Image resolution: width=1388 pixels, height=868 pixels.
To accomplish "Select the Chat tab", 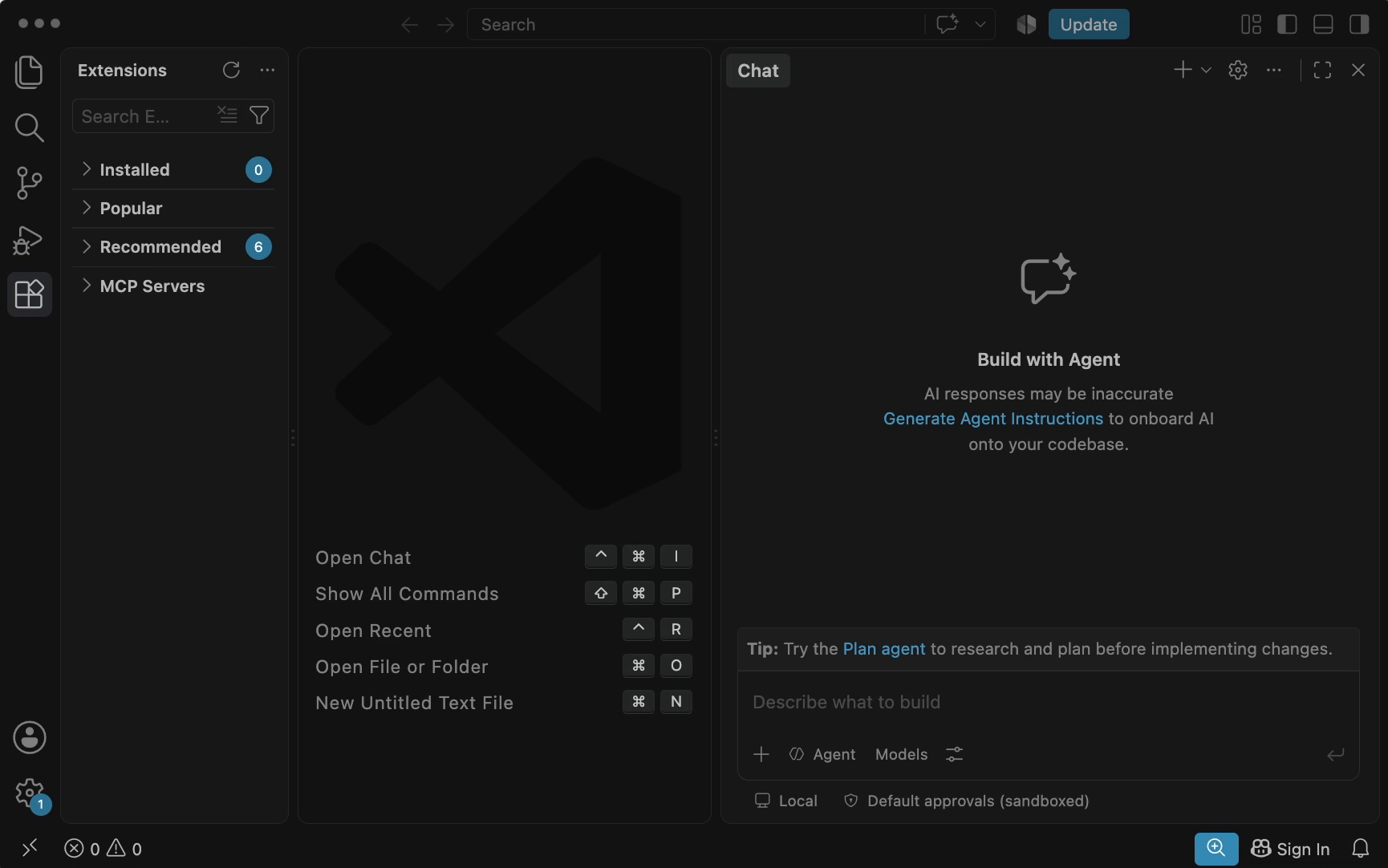I will pos(758,71).
